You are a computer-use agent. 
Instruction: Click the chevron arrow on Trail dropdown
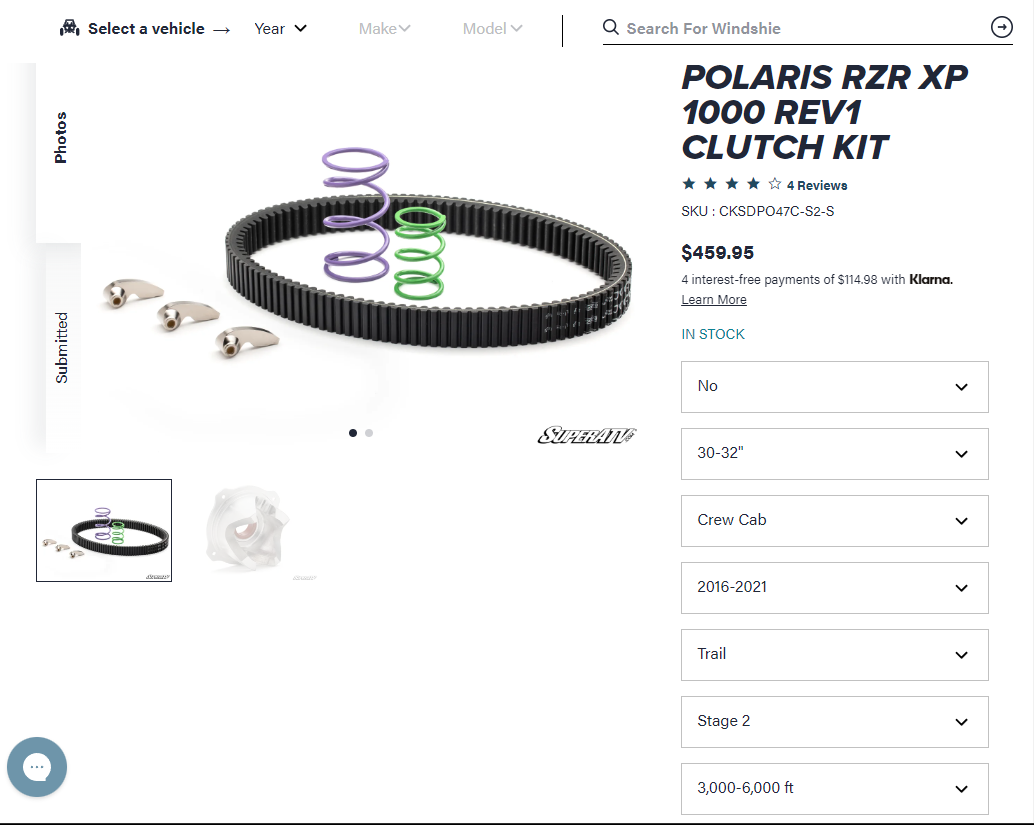[961, 655]
